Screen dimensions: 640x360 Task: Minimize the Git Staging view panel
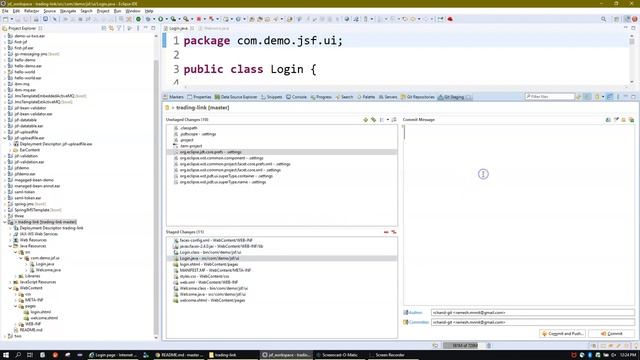point(626,97)
